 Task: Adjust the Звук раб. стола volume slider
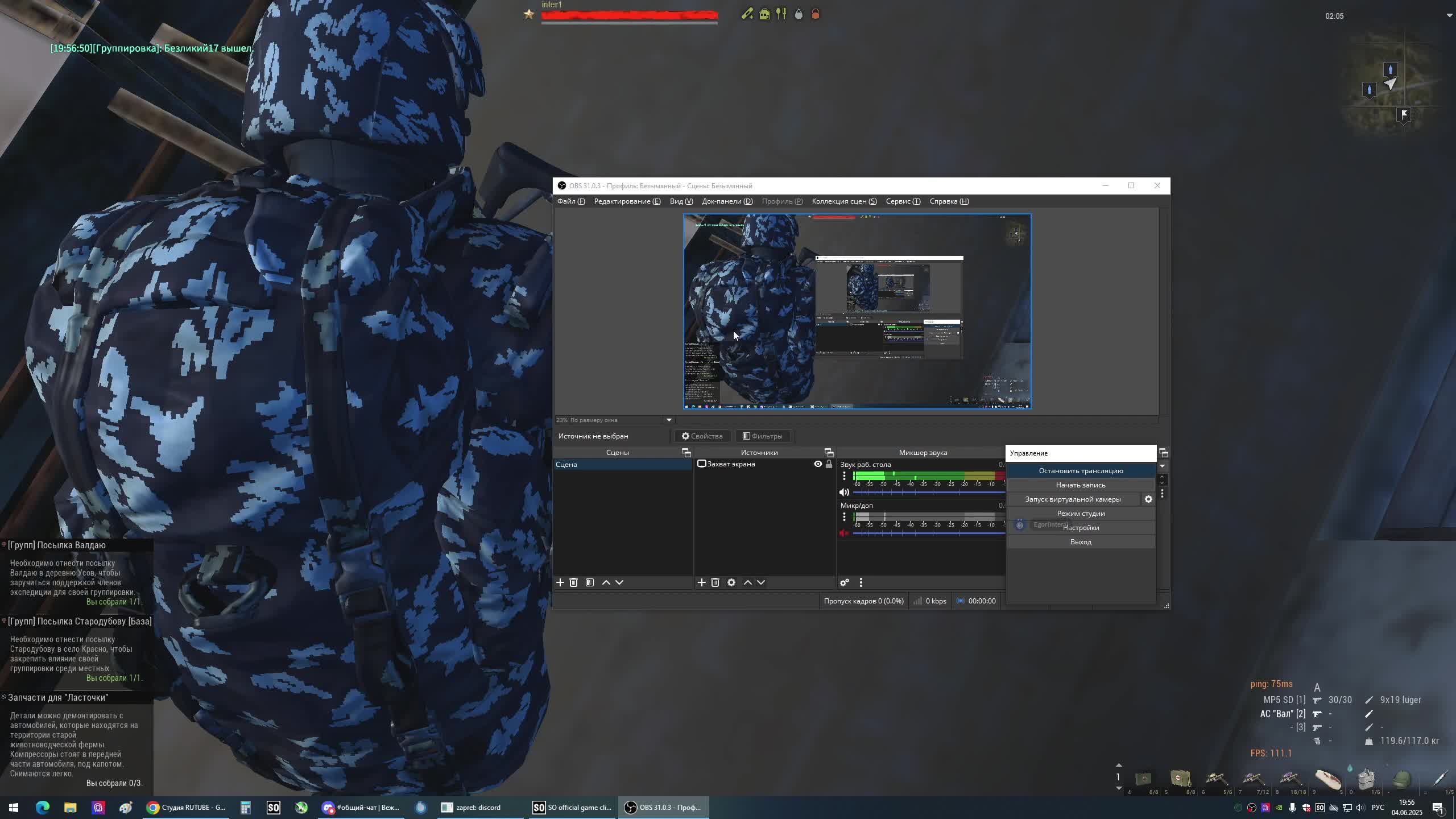pos(927,492)
